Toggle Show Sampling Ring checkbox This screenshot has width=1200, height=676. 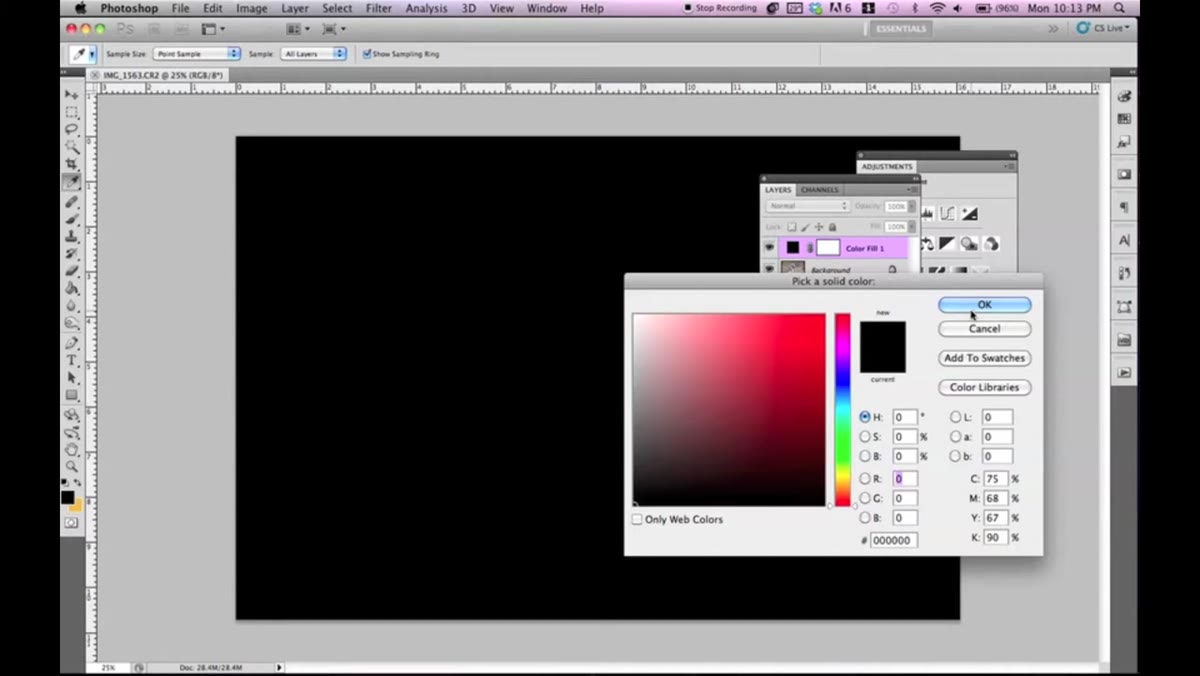(367, 54)
